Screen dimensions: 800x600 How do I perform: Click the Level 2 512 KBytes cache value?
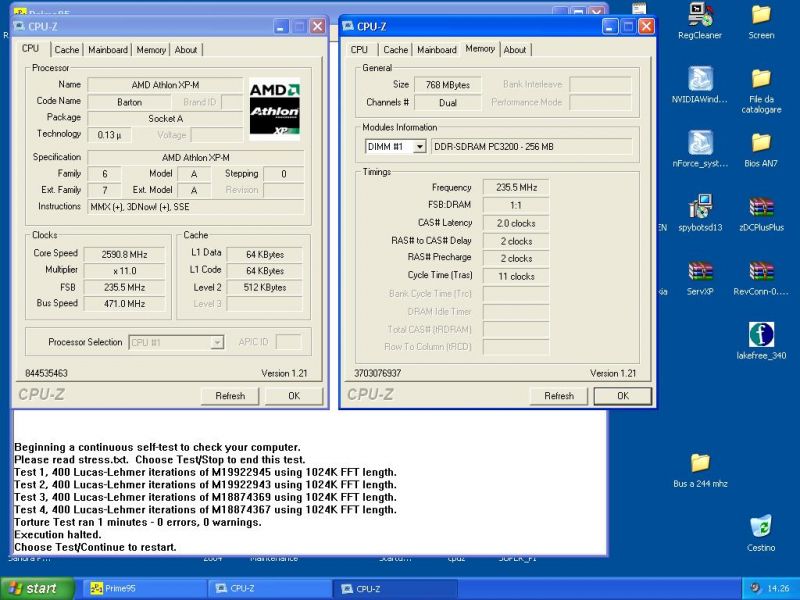tap(264, 287)
